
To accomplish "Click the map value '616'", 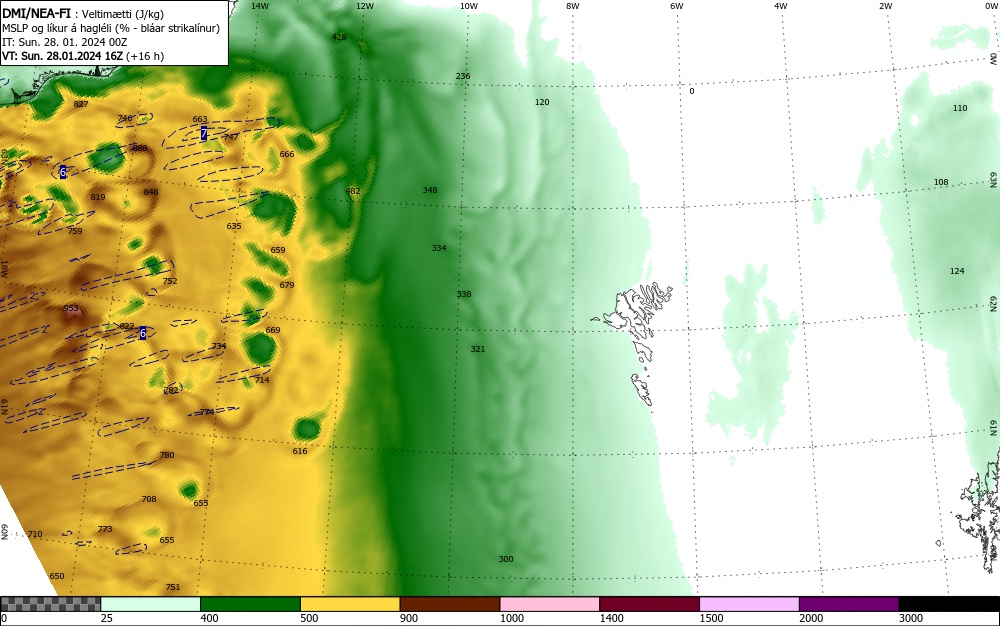I will pyautogui.click(x=300, y=451).
